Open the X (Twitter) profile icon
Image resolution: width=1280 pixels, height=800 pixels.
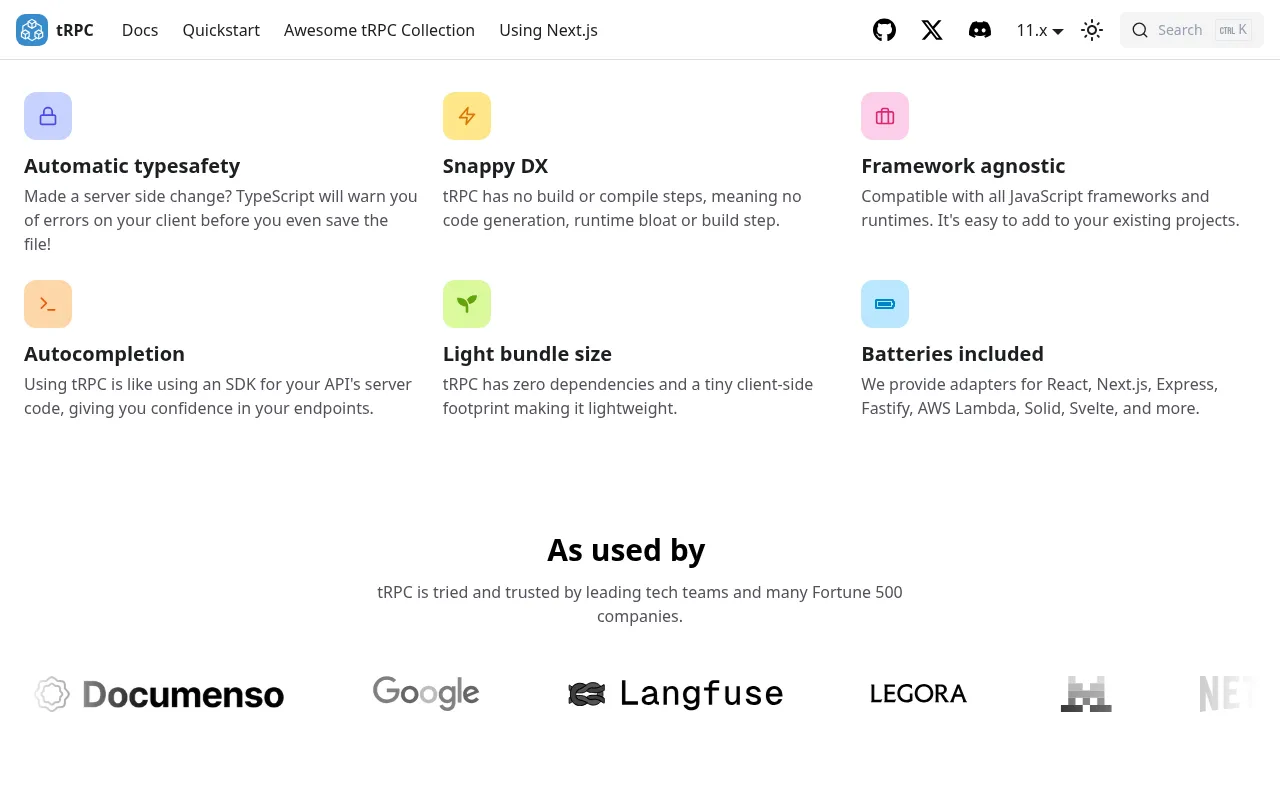[932, 30]
